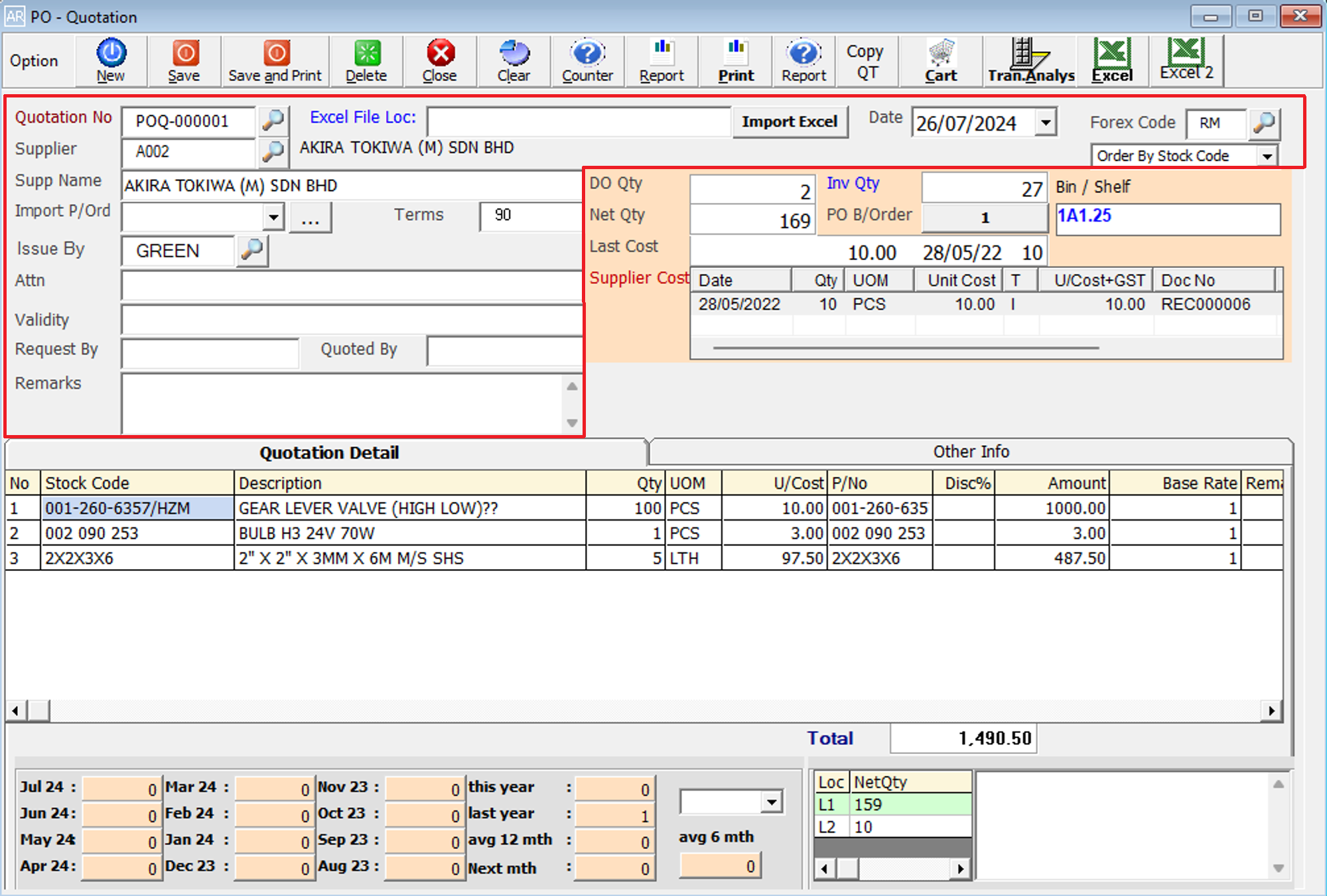
Task: Search Quotation No with magnifier icon
Action: [x=273, y=120]
